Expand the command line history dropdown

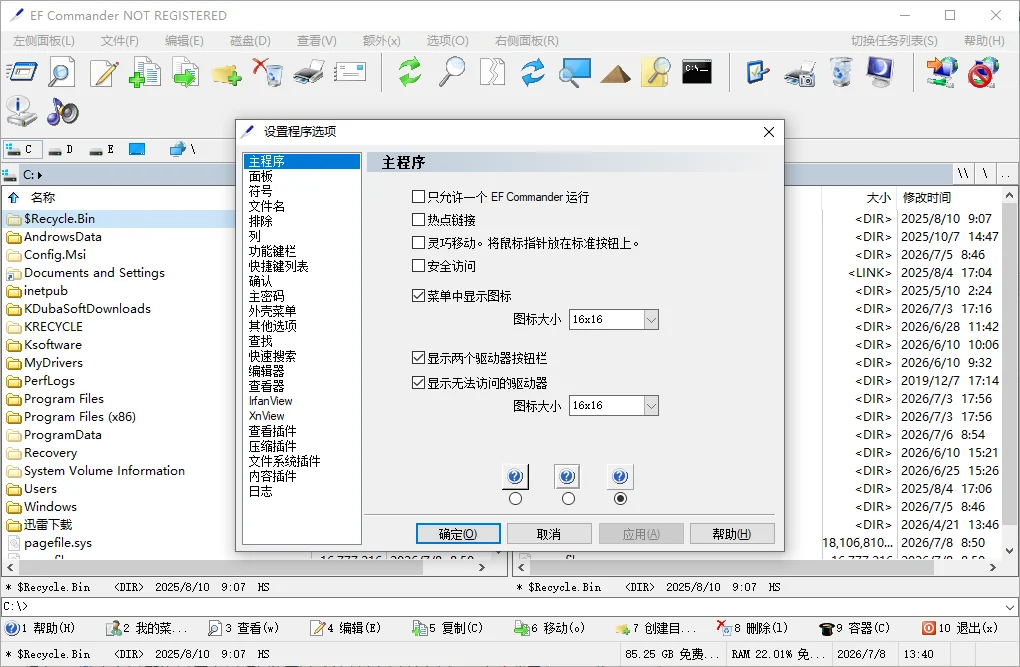tap(1010, 607)
